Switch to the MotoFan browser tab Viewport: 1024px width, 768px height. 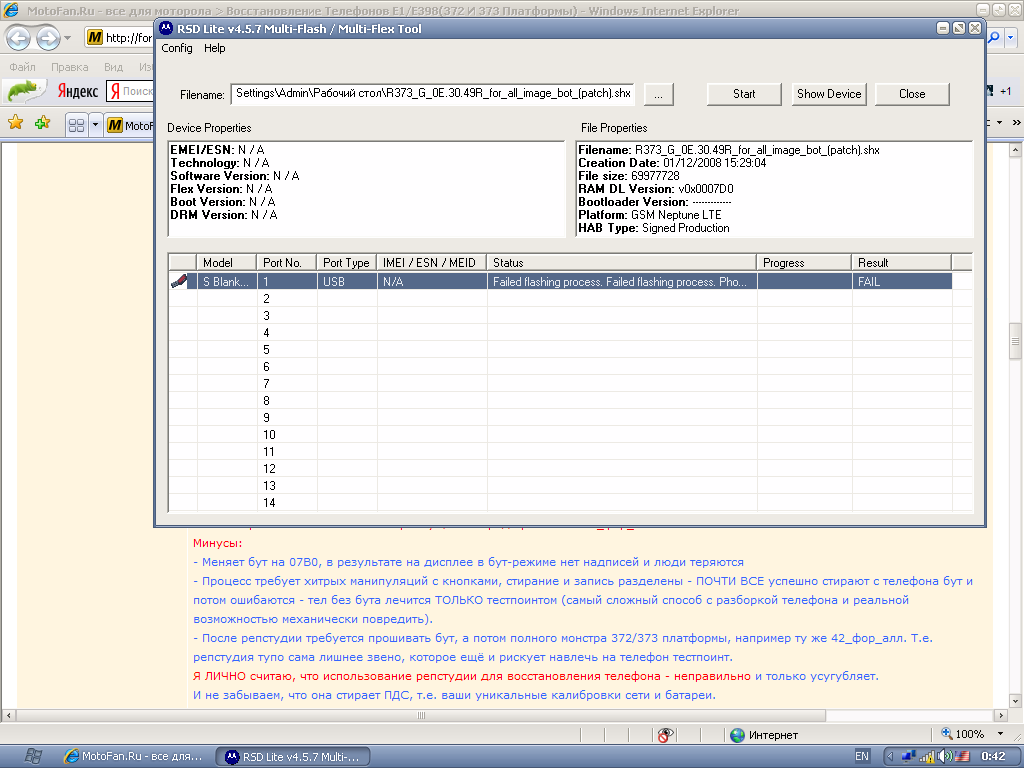[129, 125]
